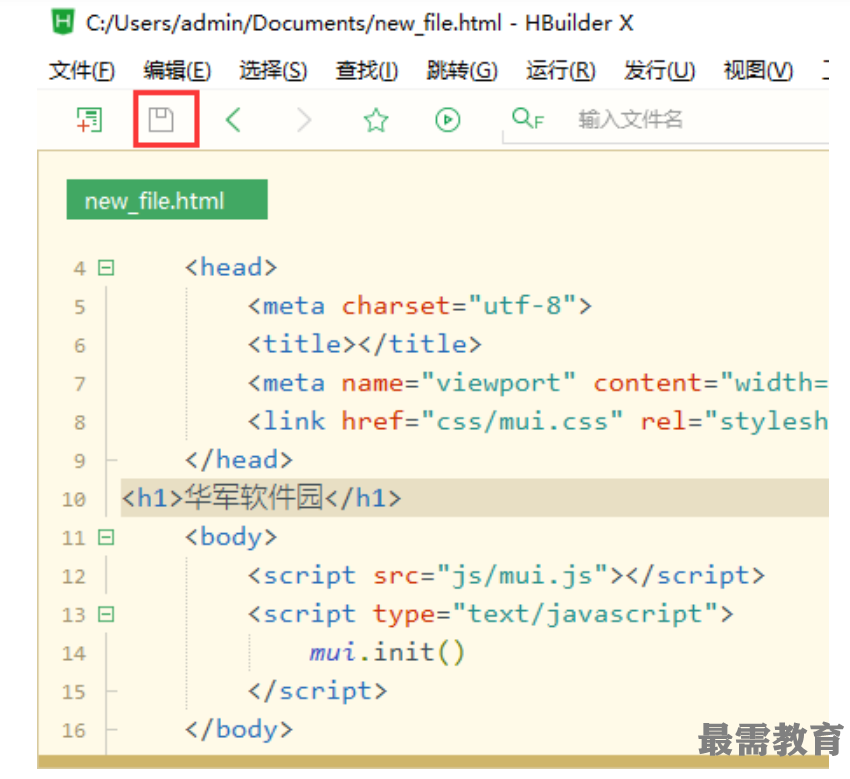Image resolution: width=850 pixels, height=779 pixels.
Task: Open the 视图(V) menu
Action: (x=758, y=70)
